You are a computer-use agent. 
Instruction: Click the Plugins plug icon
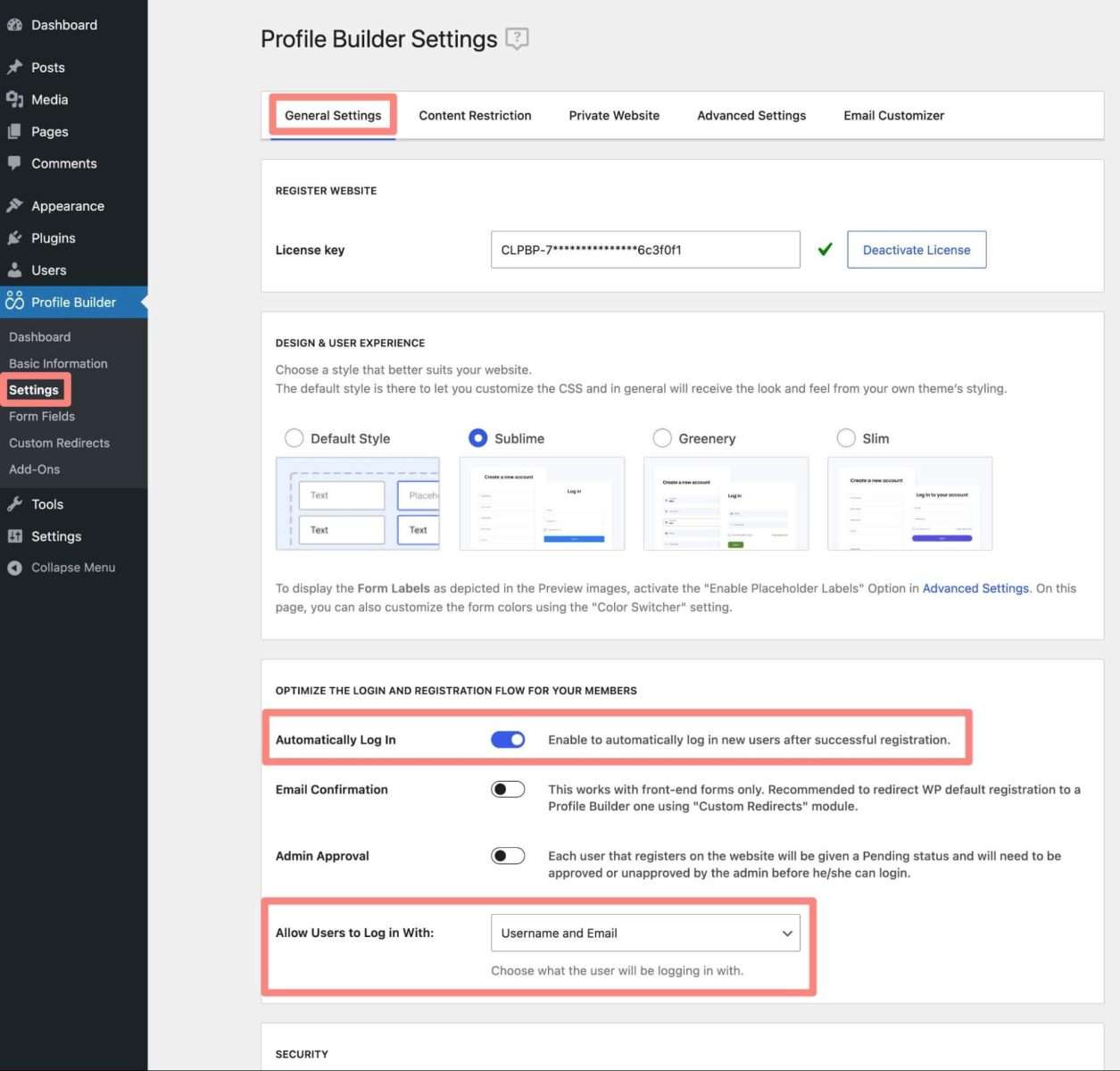coord(14,237)
